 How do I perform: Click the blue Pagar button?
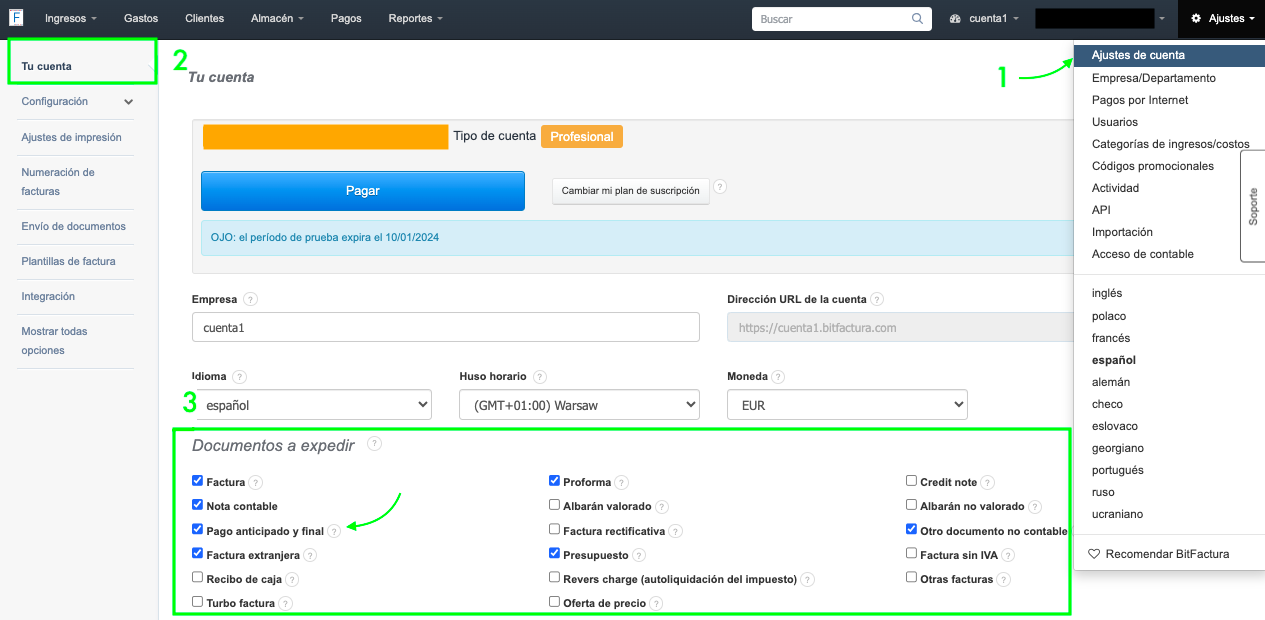362,190
